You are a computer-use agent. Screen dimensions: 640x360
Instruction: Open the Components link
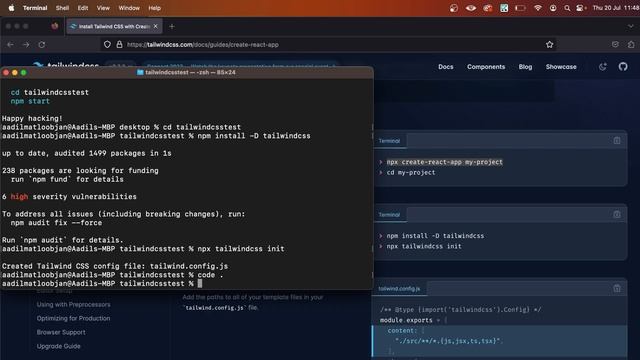tap(486, 67)
